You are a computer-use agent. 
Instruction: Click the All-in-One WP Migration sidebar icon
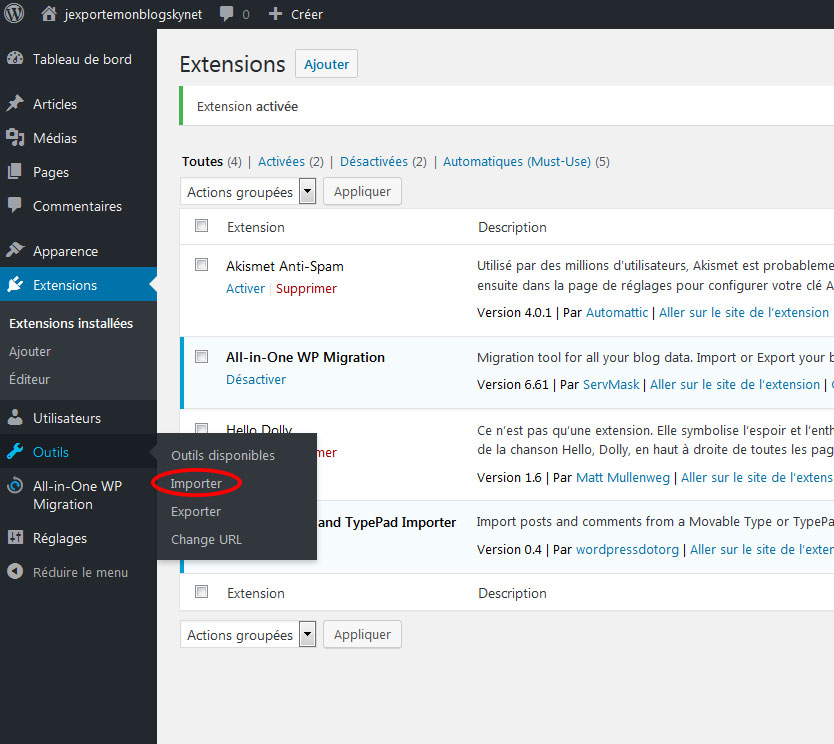[x=15, y=486]
